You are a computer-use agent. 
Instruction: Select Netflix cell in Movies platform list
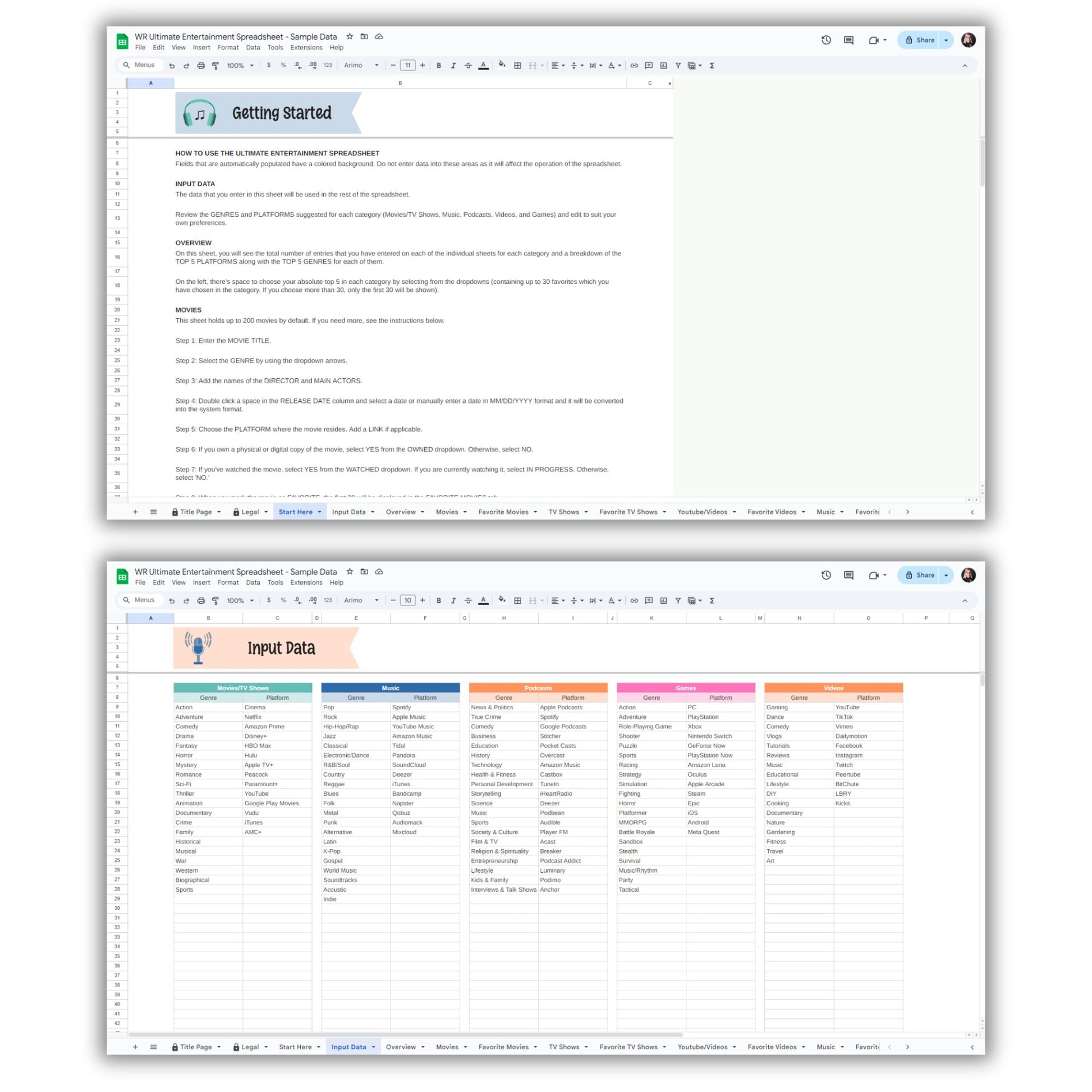[x=277, y=717]
